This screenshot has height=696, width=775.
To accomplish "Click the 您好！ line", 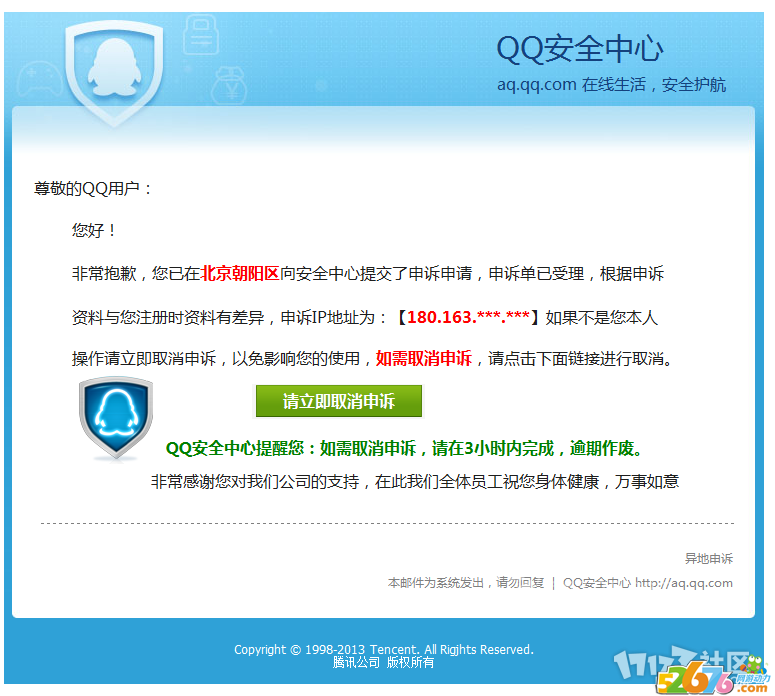I will coord(94,230).
